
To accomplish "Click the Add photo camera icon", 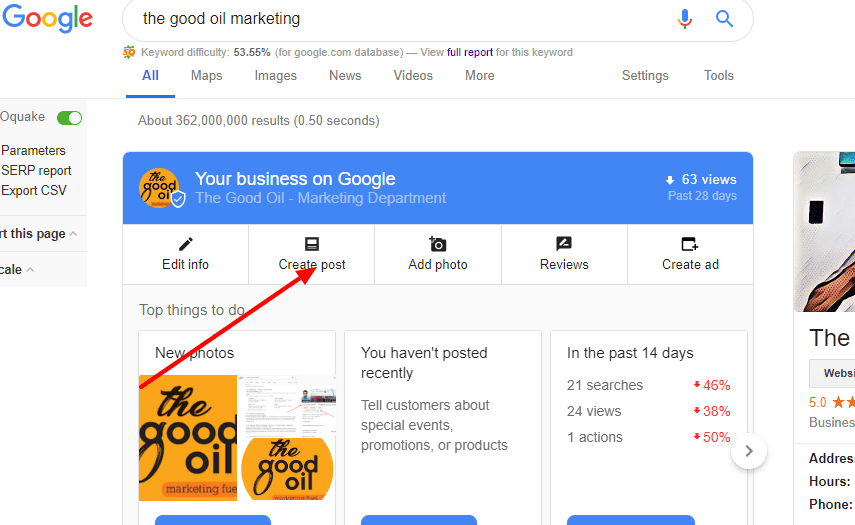I will coord(437,244).
